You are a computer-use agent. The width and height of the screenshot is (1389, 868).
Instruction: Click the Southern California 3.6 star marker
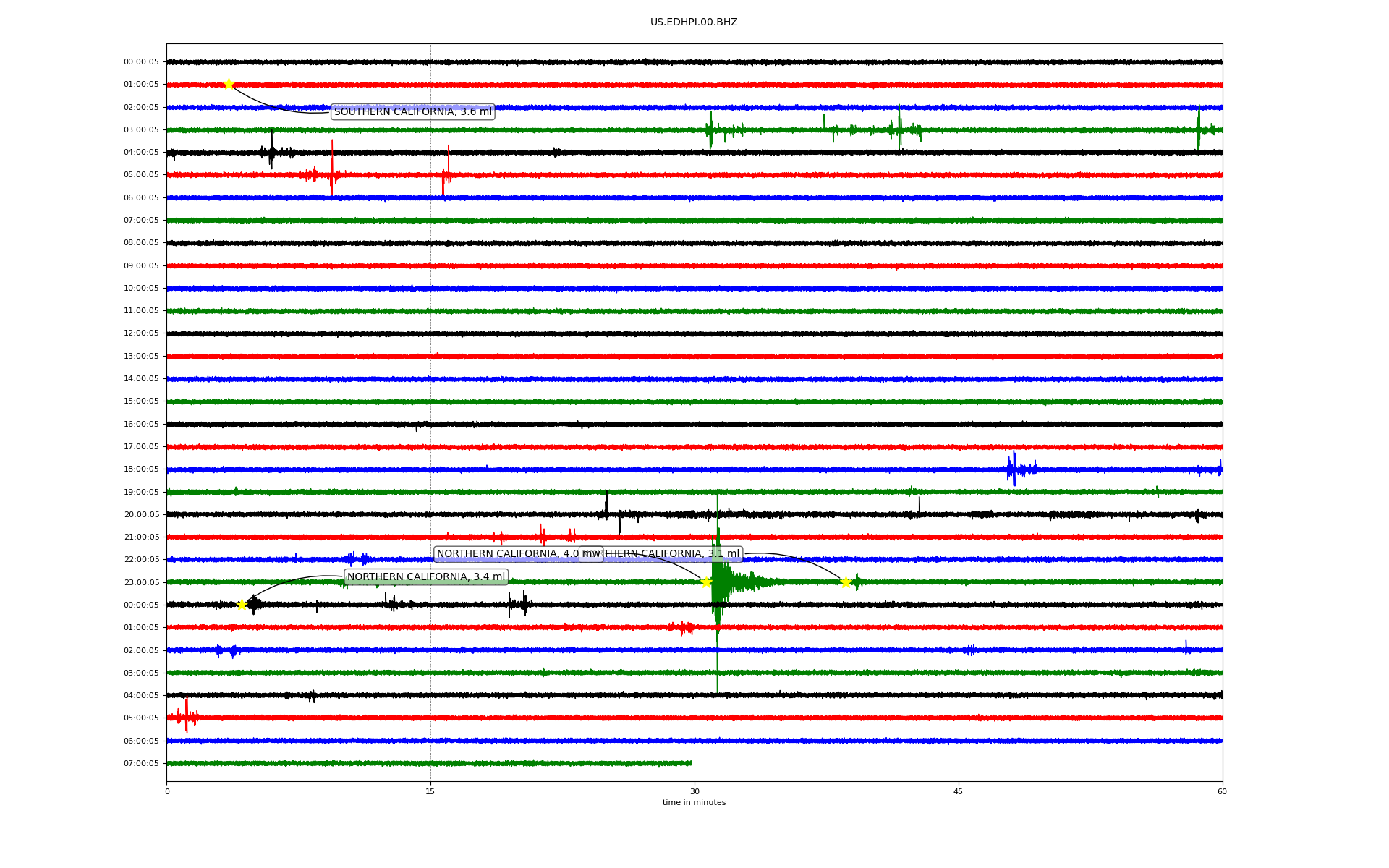point(229,84)
